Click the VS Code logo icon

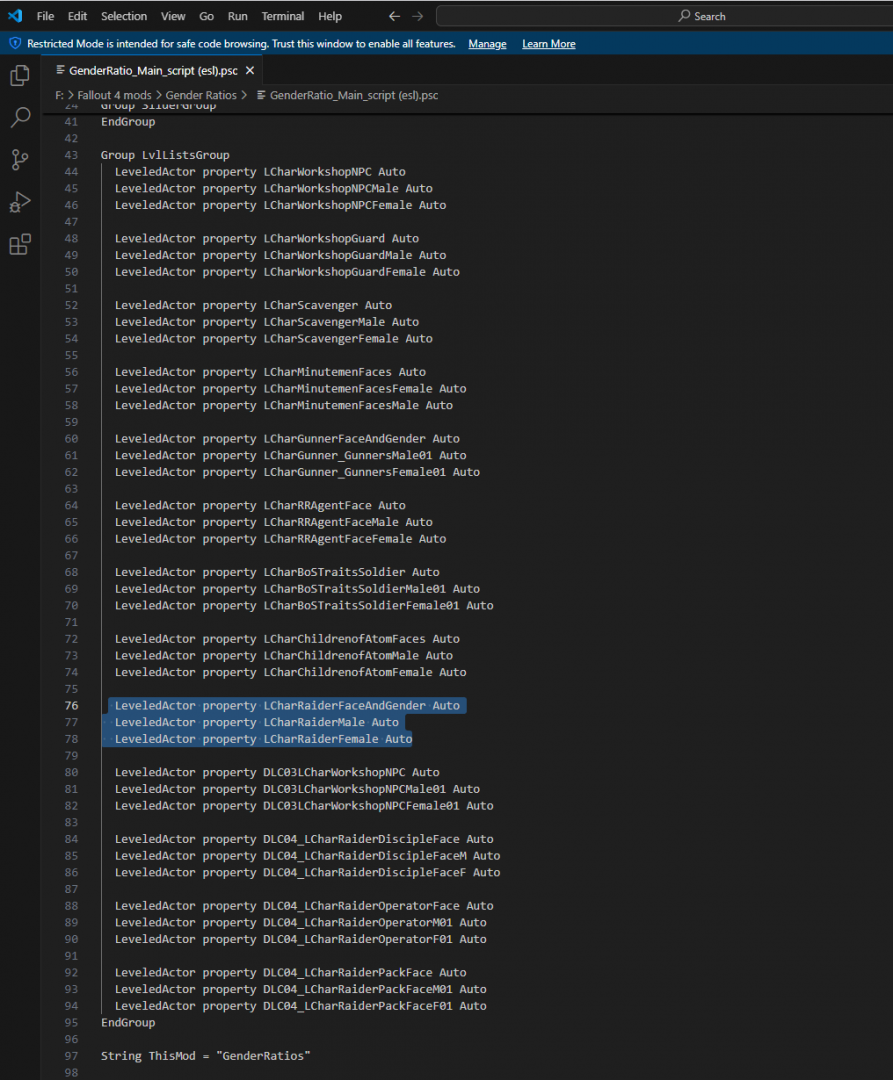[15, 16]
